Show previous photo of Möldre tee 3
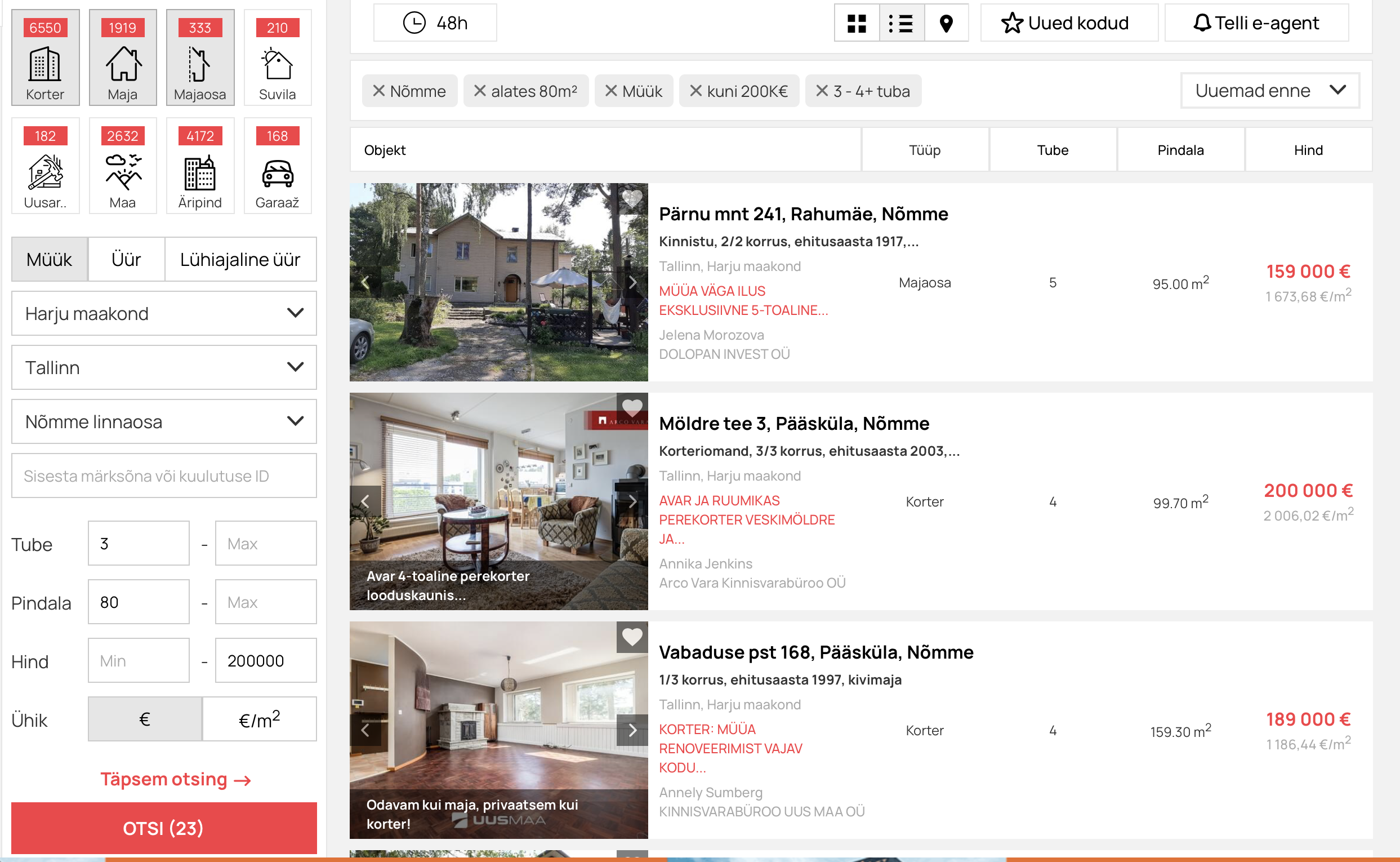The image size is (1400, 862). 365,501
